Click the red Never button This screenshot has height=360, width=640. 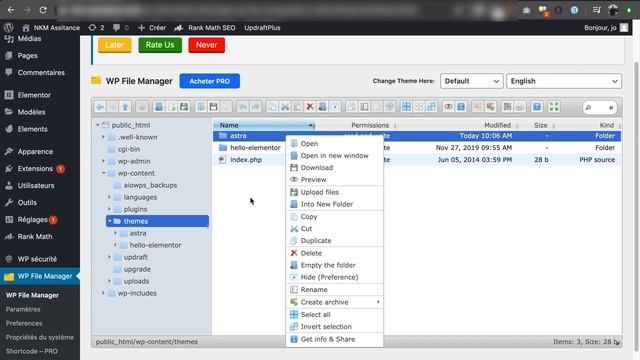[207, 45]
